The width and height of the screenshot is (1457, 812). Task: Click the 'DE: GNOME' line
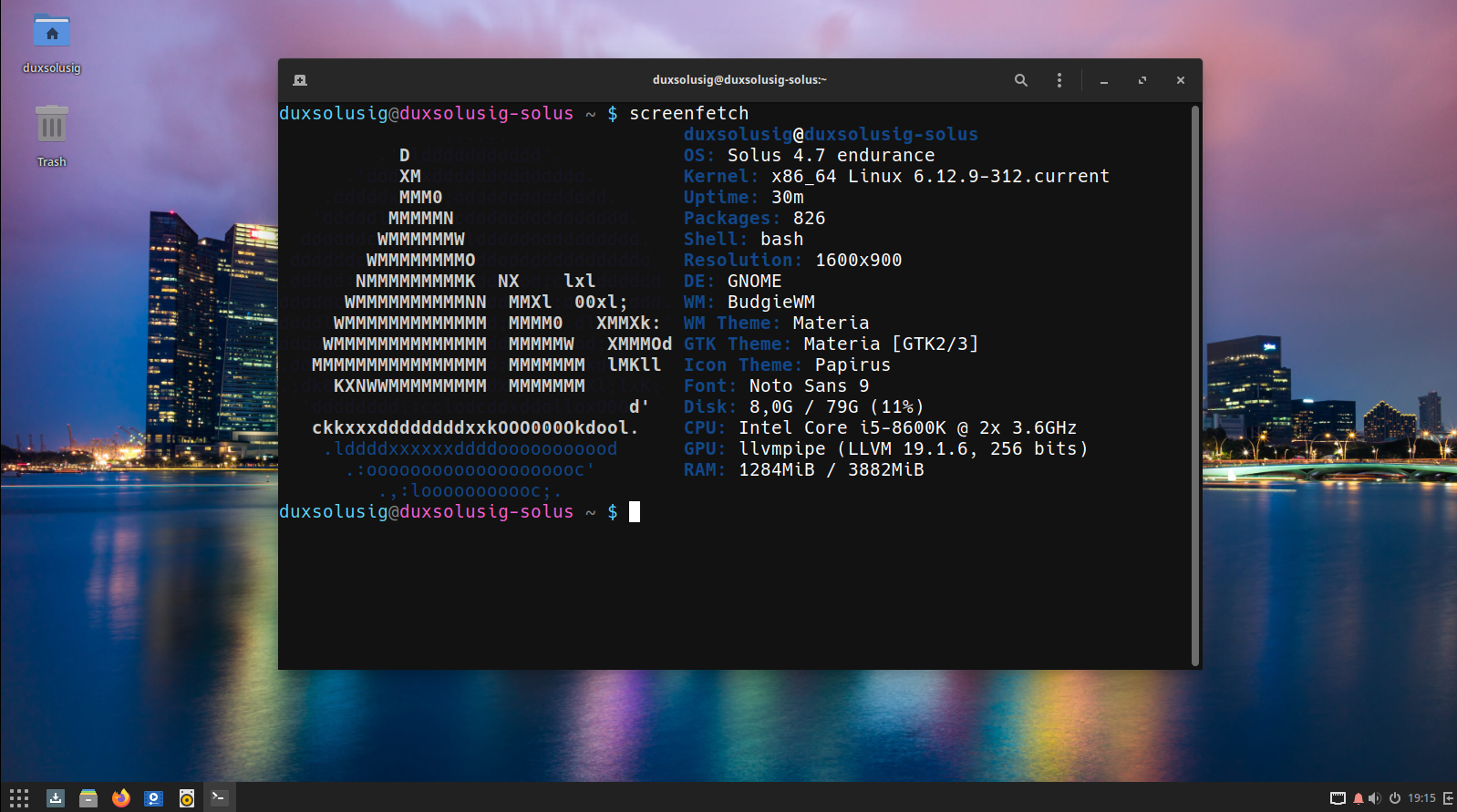click(733, 281)
